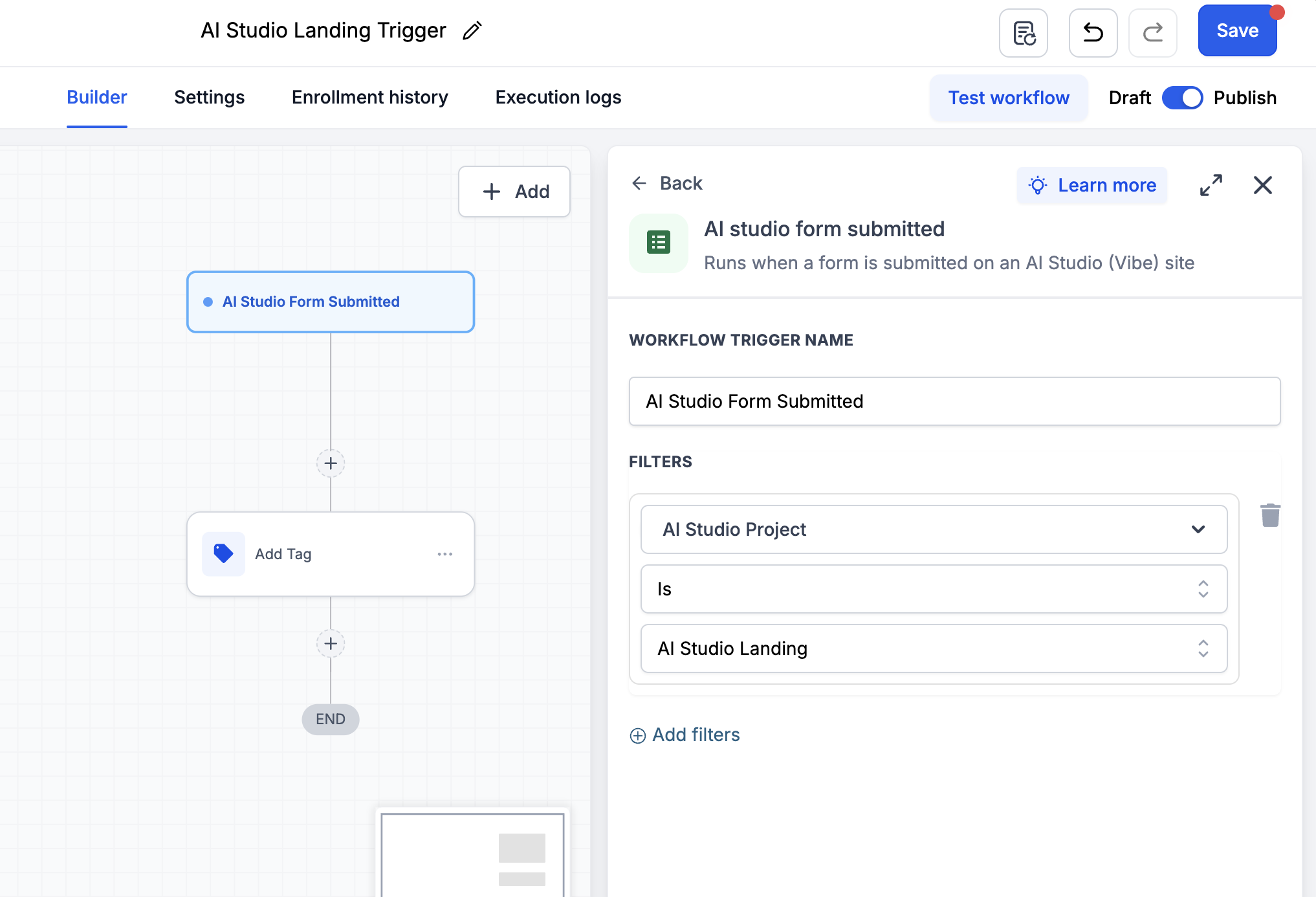Toggle the Draft/Publish switch
The width and height of the screenshot is (1316, 897).
pyautogui.click(x=1182, y=98)
